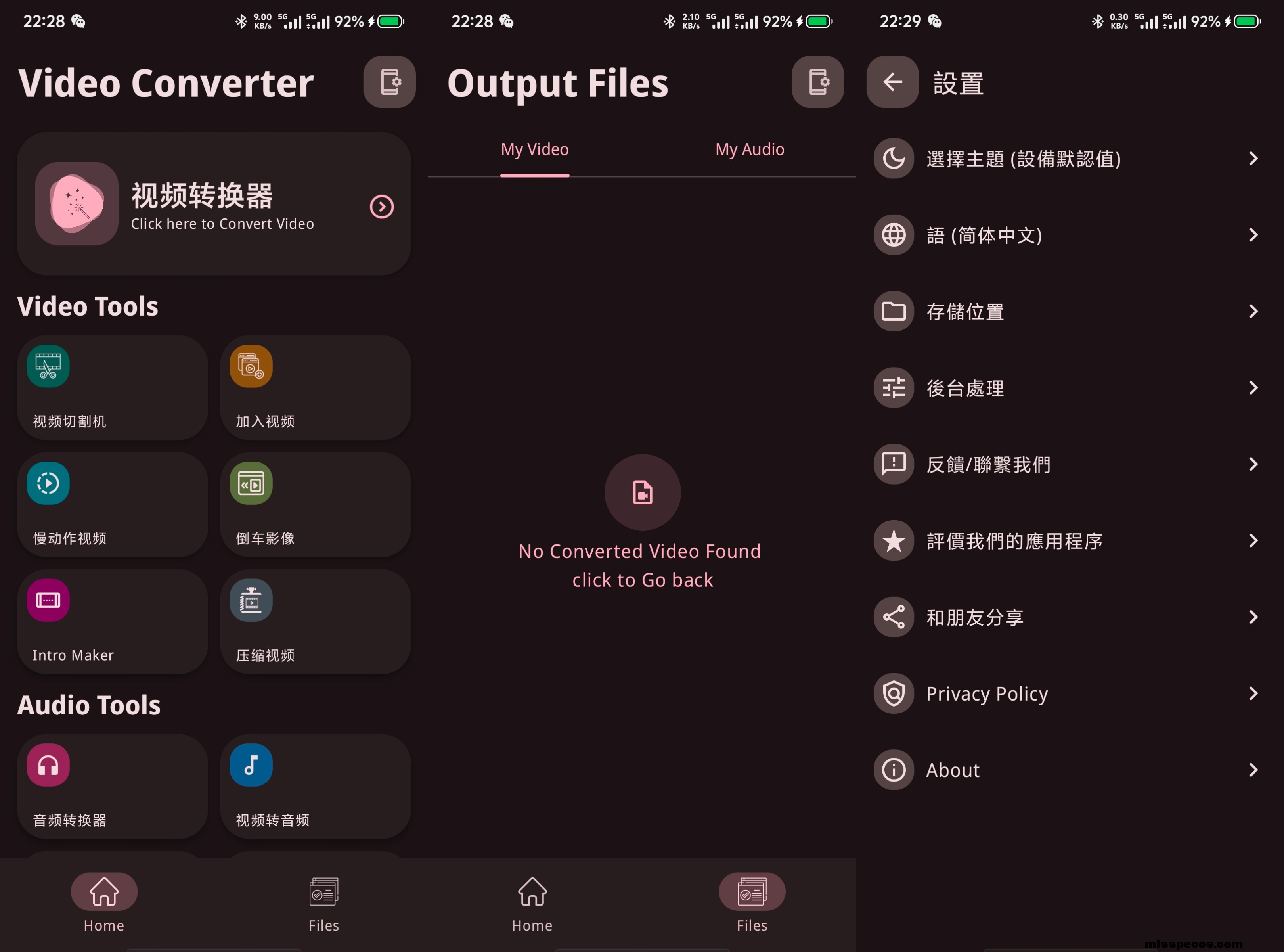Open the 视频转音频 video to audio tool
Image resolution: width=1284 pixels, height=952 pixels.
315,787
